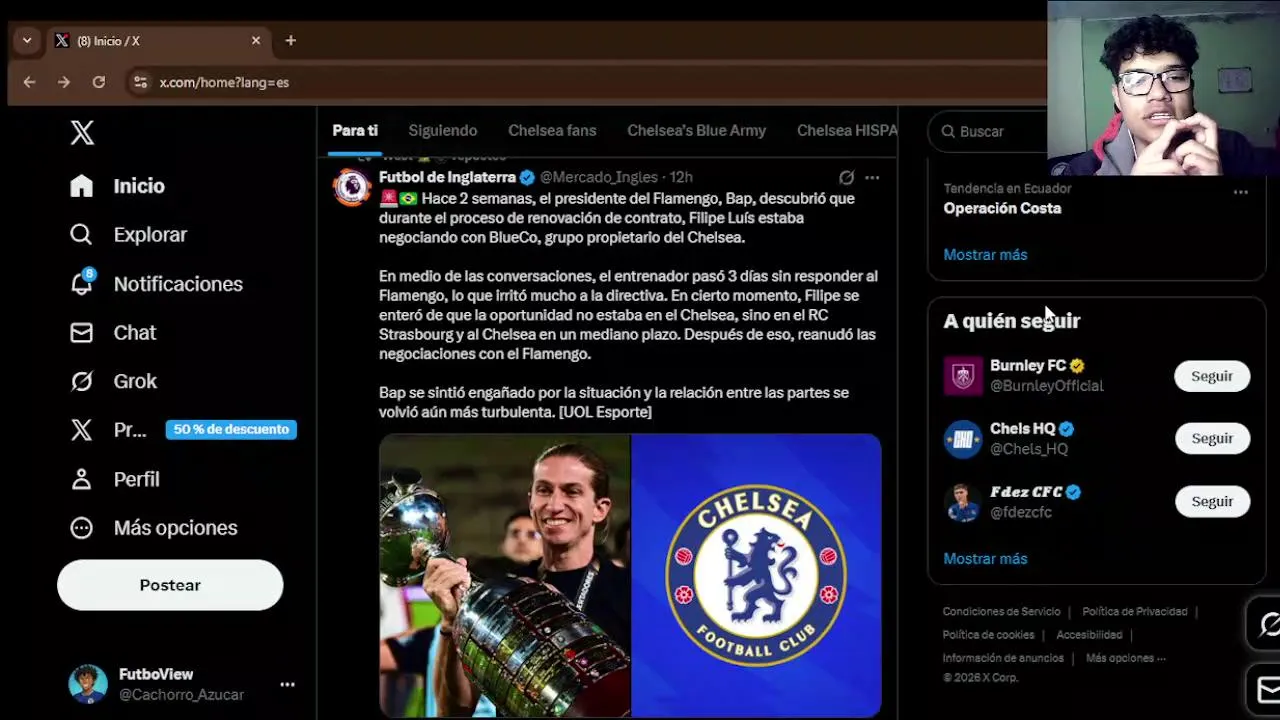Click Burnley FC avatar
This screenshot has width=1280, height=720.
tap(963, 376)
